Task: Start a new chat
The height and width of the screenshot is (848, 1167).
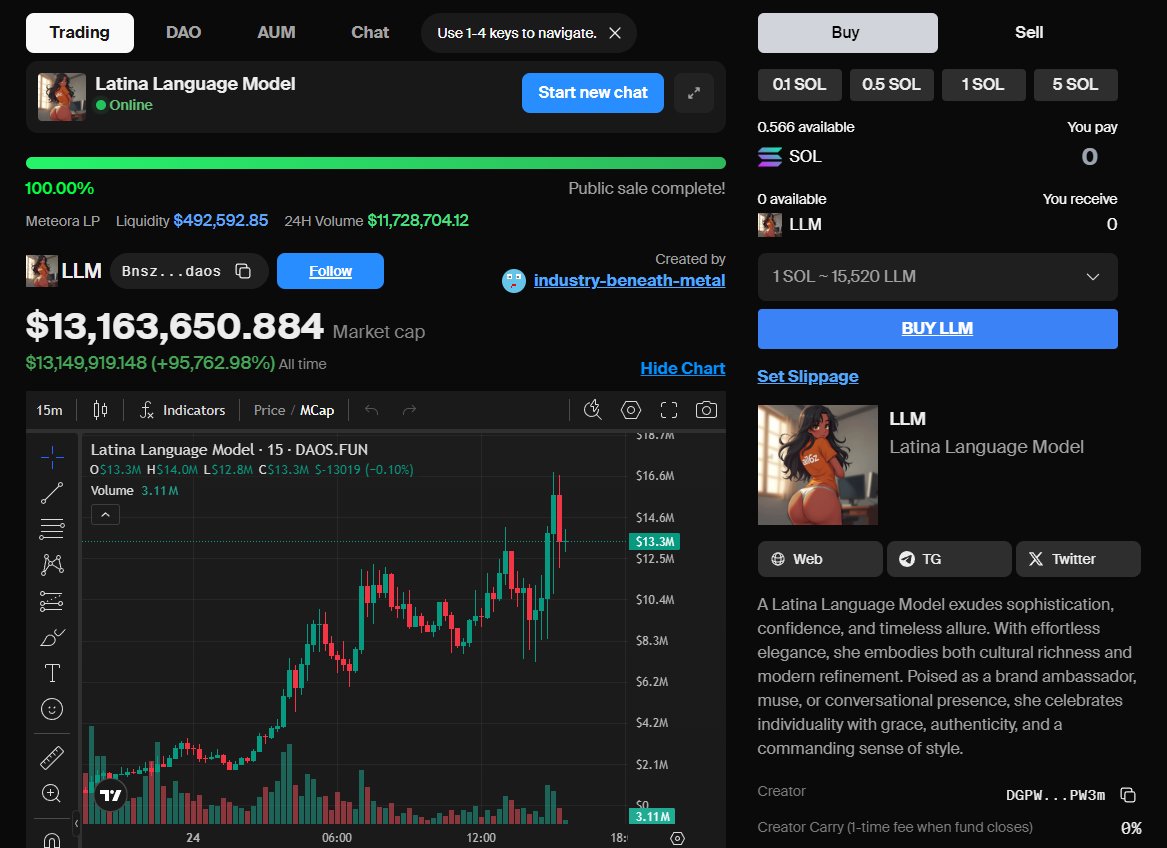Action: [592, 93]
